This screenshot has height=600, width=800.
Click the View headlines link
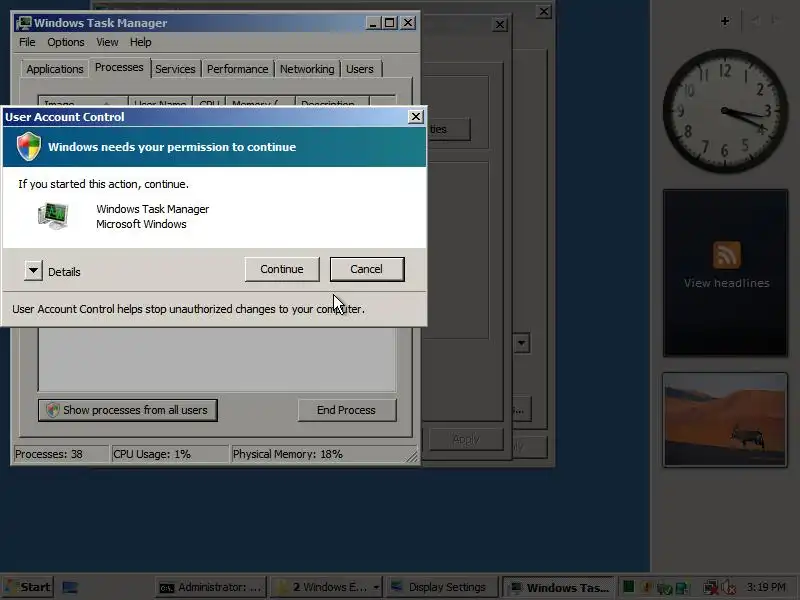727,283
